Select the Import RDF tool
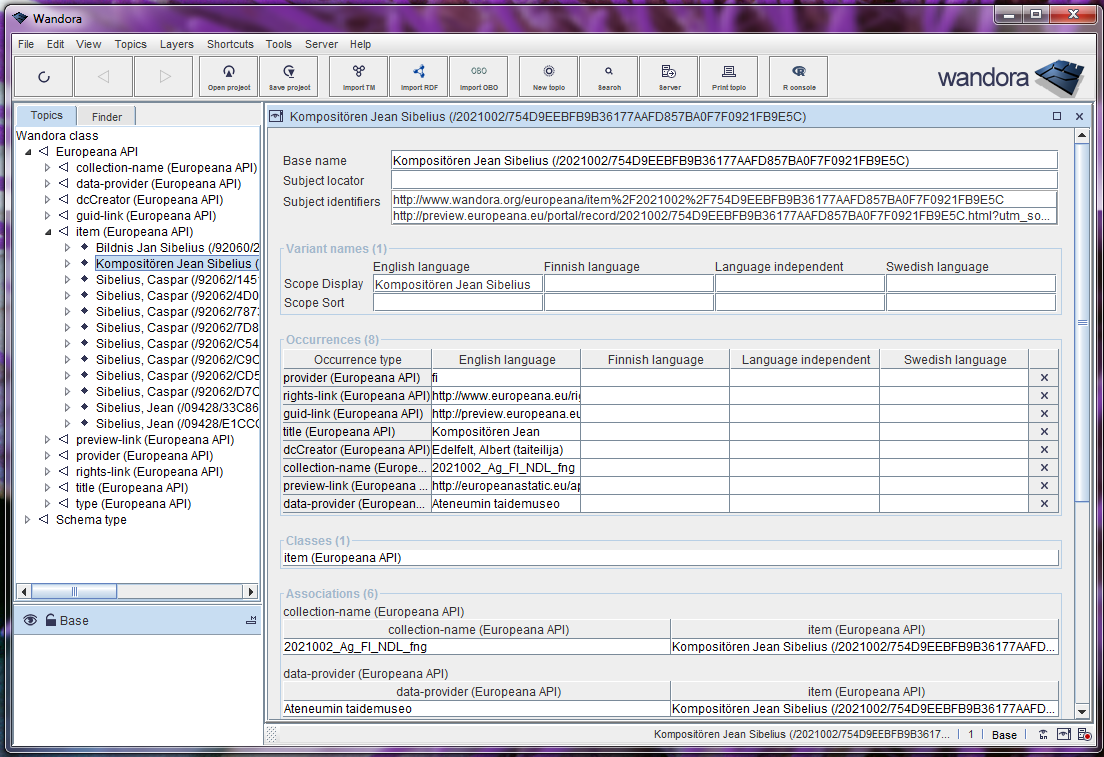1104x757 pixels. (x=419, y=76)
